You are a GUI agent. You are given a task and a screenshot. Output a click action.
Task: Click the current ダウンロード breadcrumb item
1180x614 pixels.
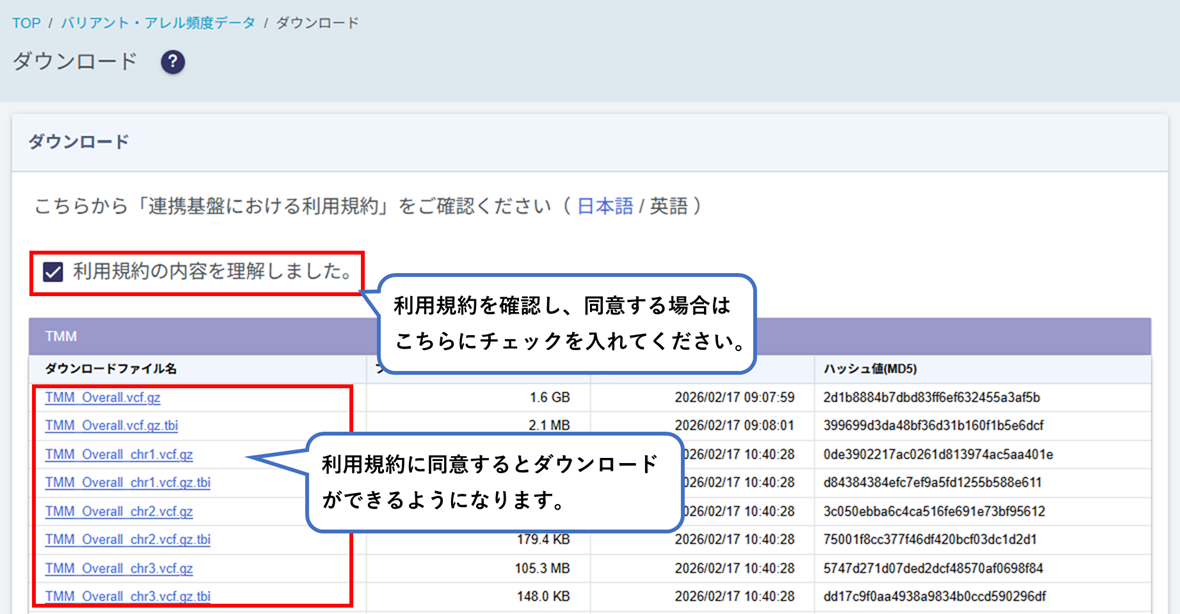click(317, 22)
